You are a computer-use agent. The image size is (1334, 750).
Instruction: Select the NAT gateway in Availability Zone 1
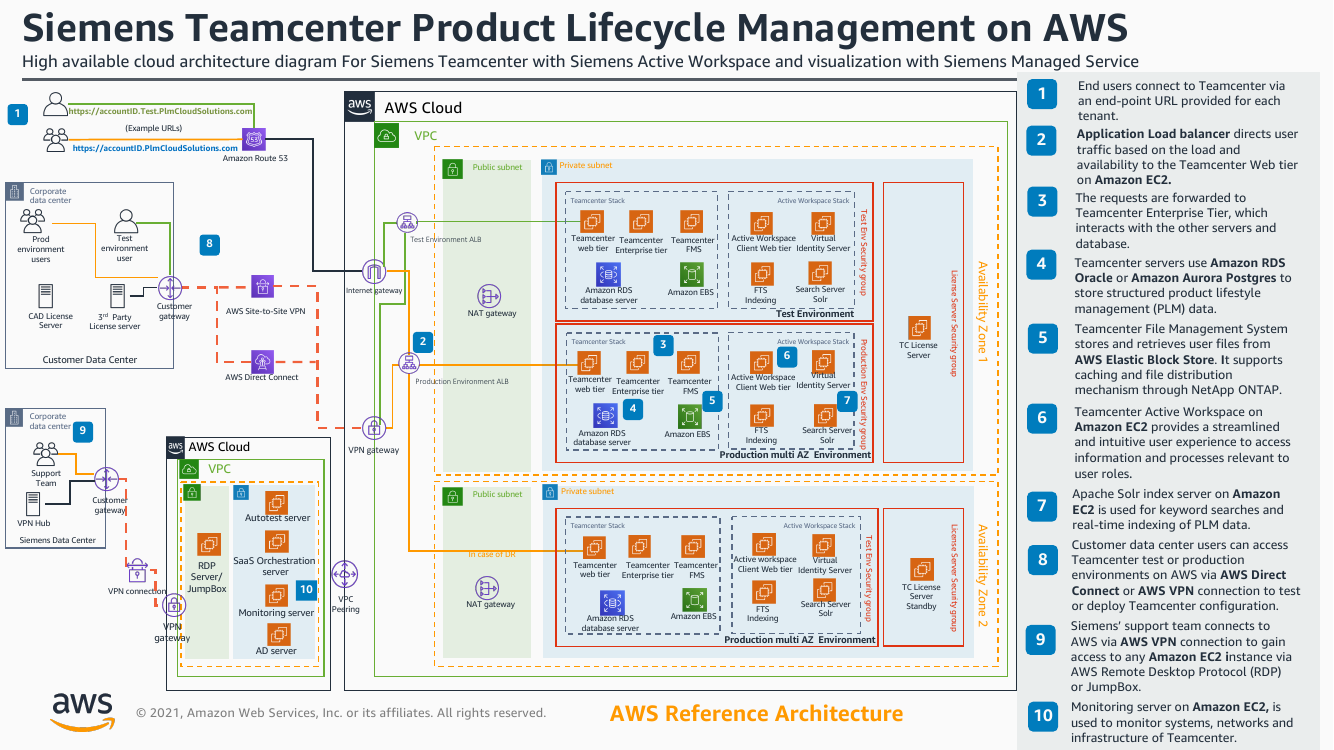pos(490,296)
